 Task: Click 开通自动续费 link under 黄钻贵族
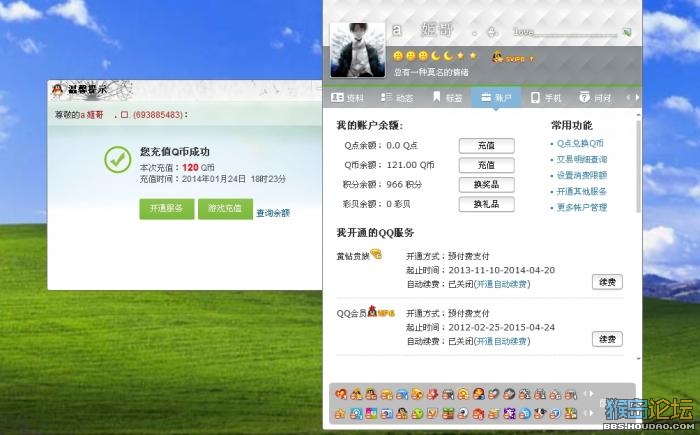click(x=502, y=284)
